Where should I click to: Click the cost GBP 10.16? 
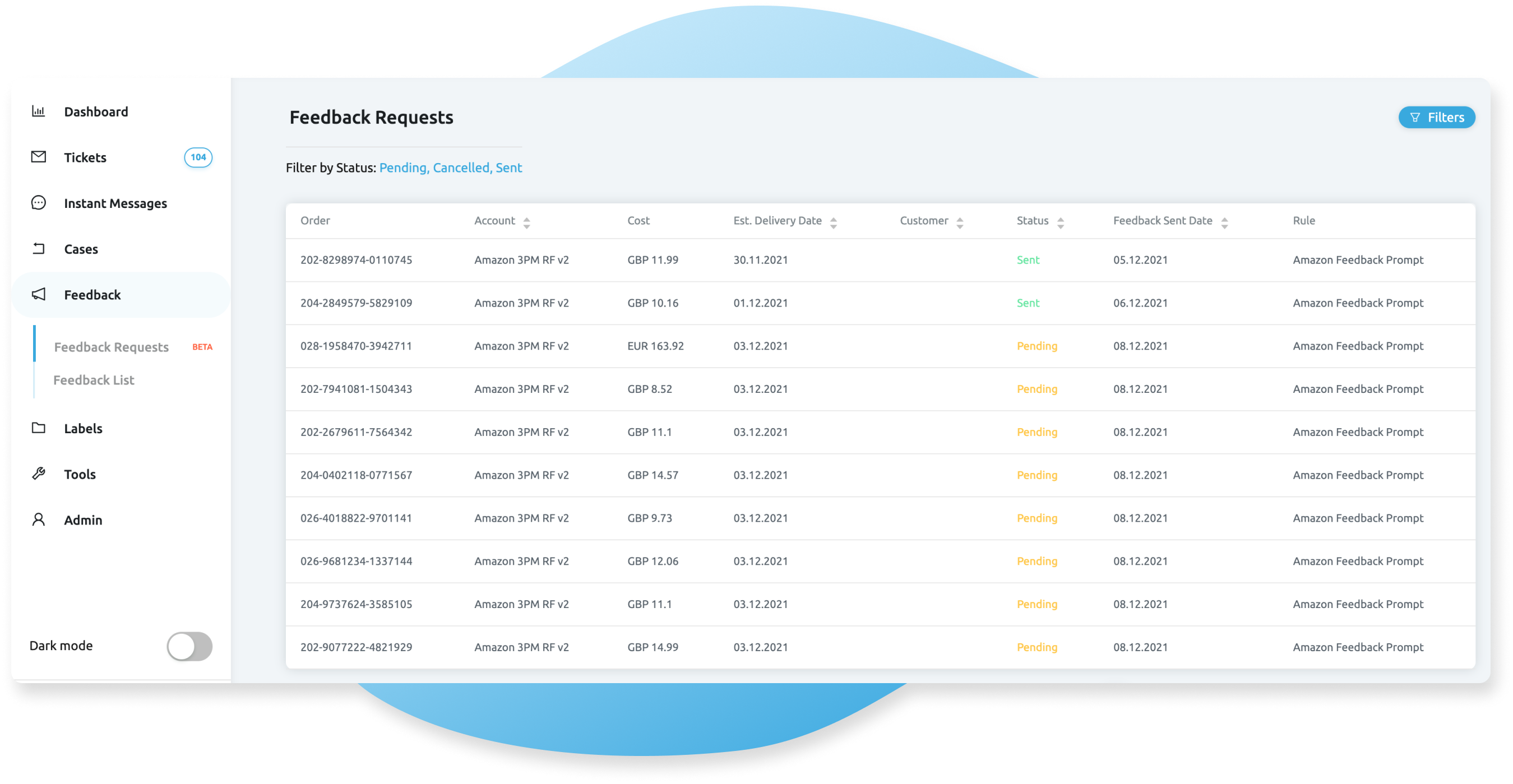[x=653, y=303]
